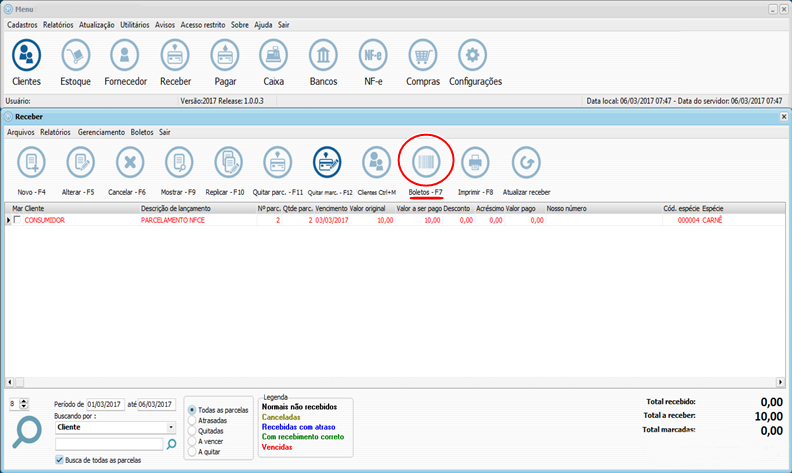Click Sair in Receber menu bar
792x473 pixels.
[x=165, y=132]
